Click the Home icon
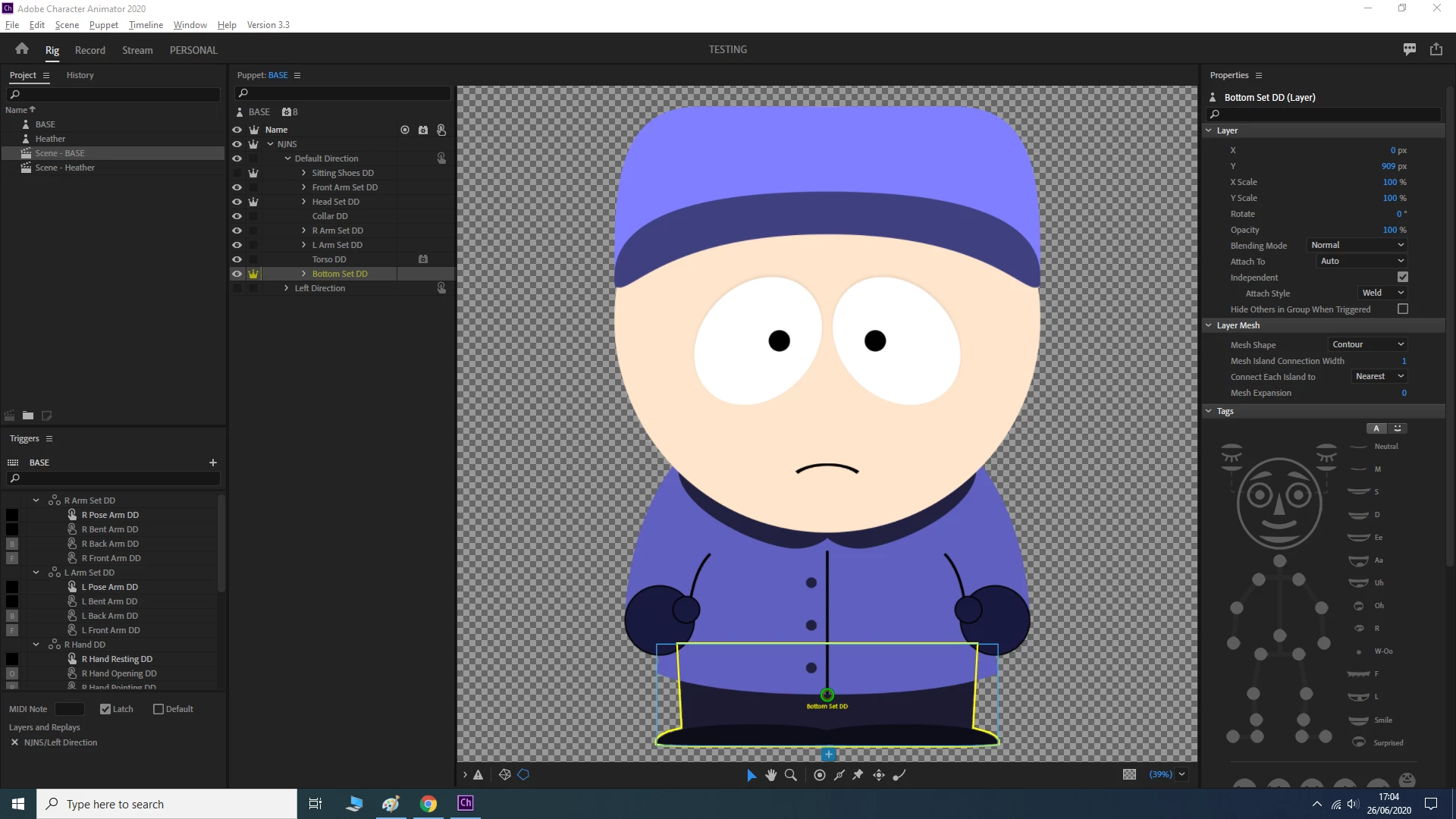 pyautogui.click(x=22, y=49)
